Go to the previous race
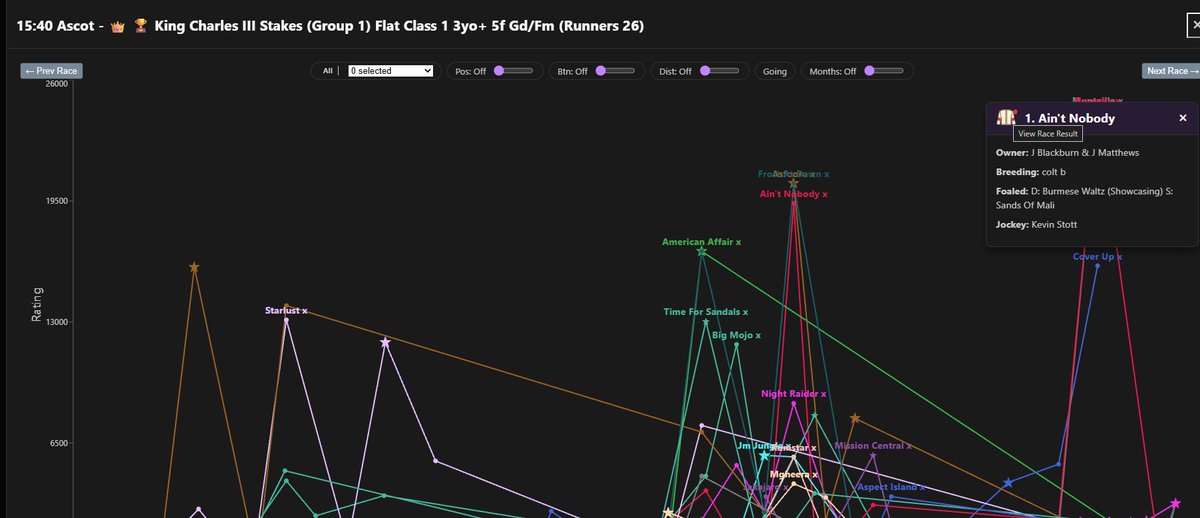1200x518 pixels. point(51,71)
